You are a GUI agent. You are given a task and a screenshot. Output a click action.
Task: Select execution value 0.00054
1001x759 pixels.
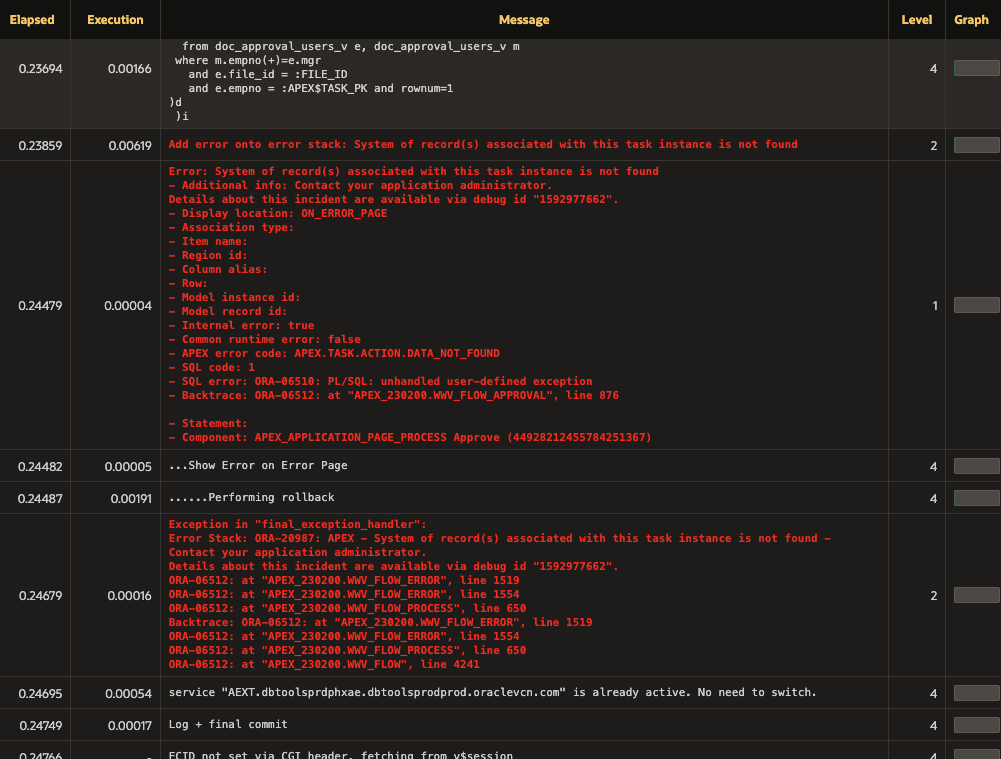128,693
